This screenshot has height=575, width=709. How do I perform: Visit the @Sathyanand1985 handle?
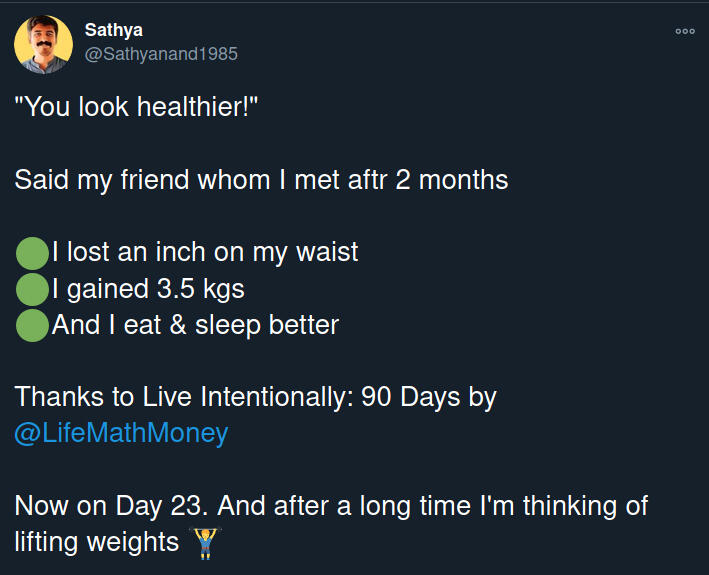(x=161, y=54)
